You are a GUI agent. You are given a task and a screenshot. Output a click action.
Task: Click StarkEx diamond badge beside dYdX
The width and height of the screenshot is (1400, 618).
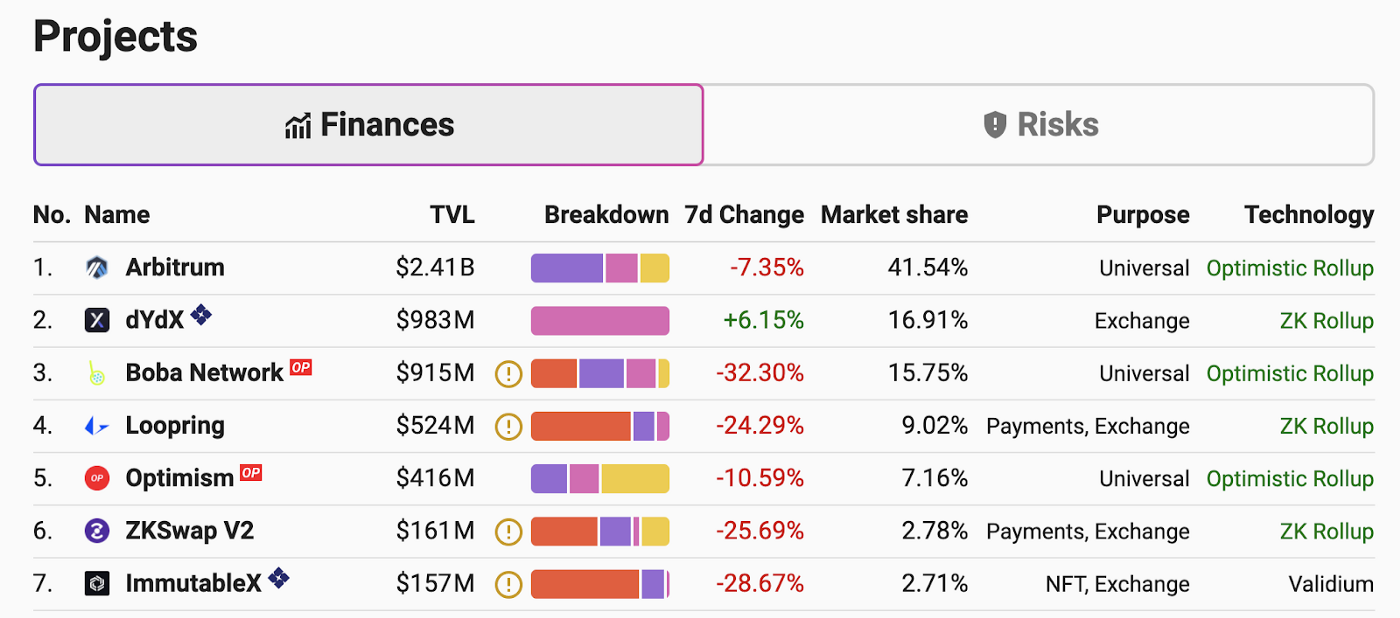(201, 315)
